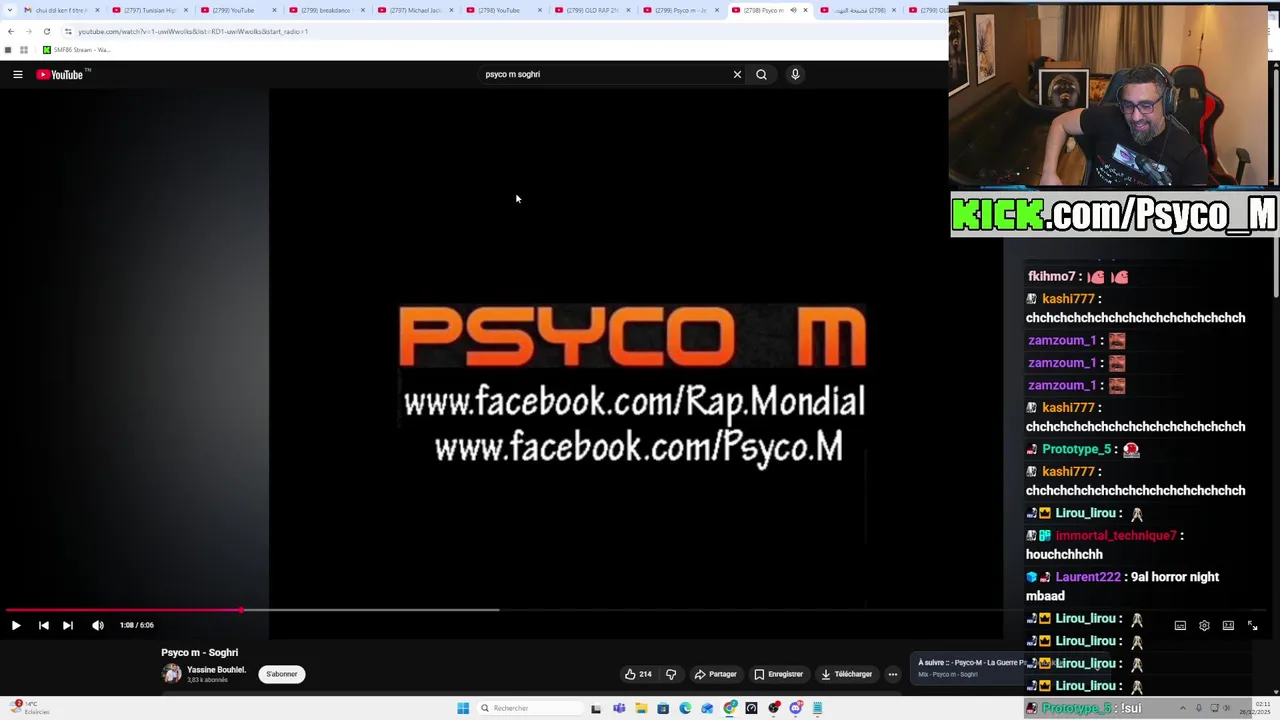Download the video with Télécharger
Screen dimensions: 1280x720
[x=847, y=674]
